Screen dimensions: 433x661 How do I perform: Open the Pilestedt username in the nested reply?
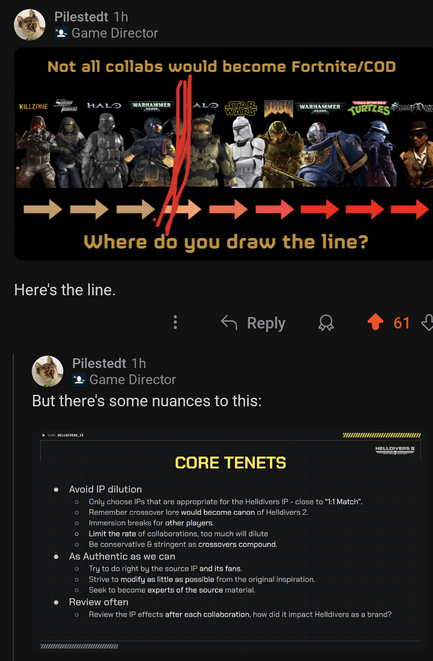(99, 363)
